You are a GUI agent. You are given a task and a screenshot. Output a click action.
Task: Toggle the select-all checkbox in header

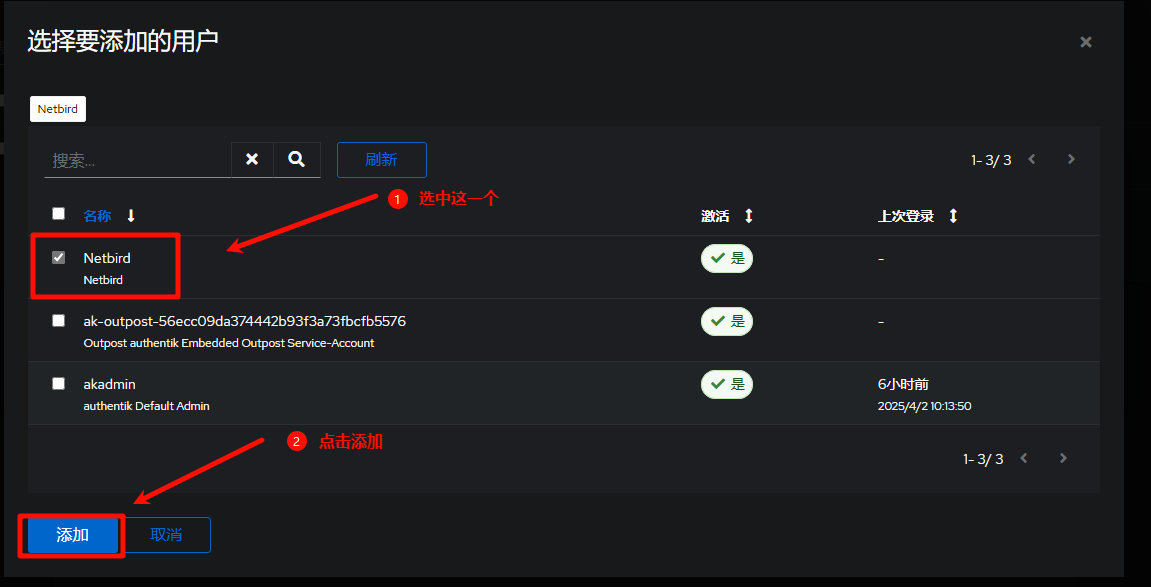point(59,214)
